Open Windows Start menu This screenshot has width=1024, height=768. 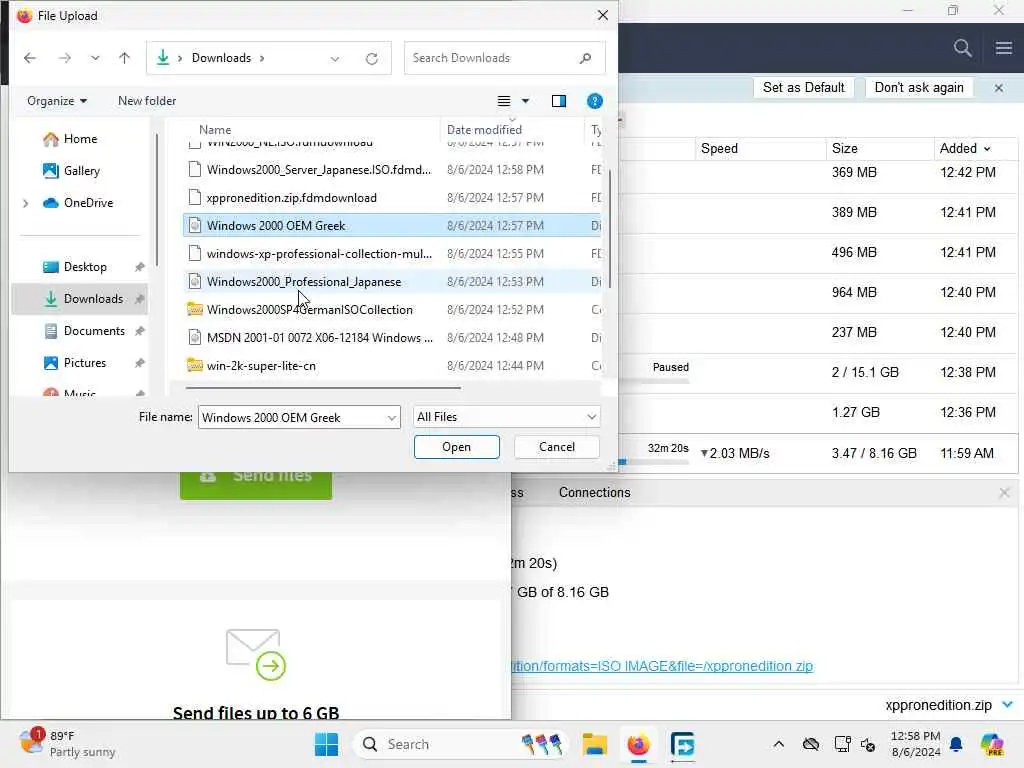(x=326, y=744)
